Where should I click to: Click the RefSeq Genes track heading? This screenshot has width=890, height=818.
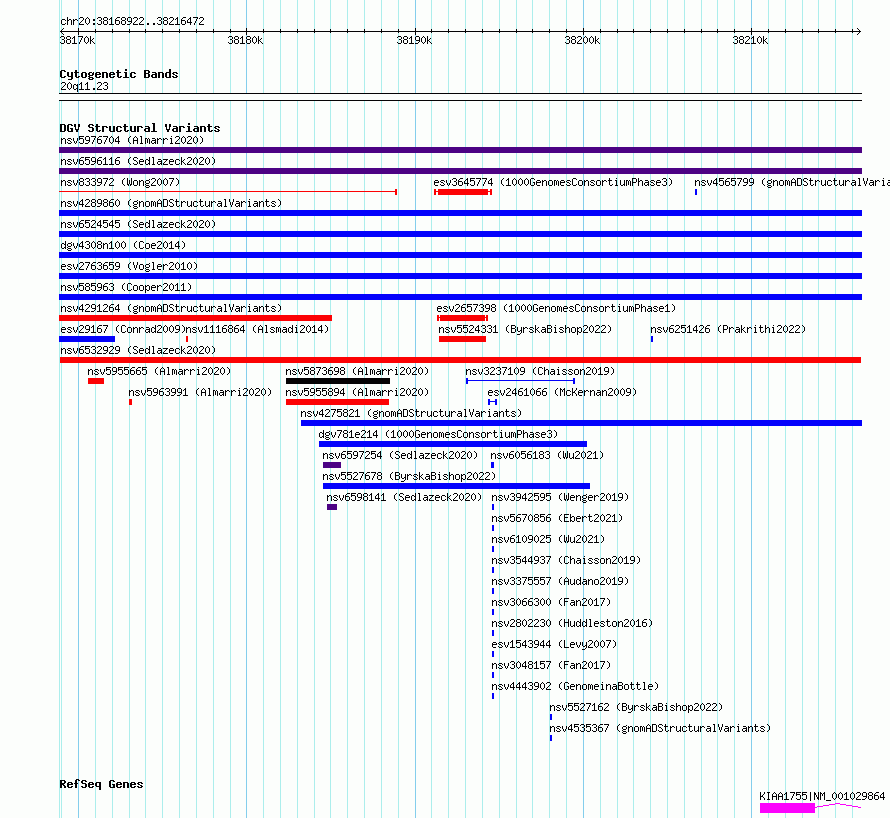pyautogui.click(x=101, y=785)
